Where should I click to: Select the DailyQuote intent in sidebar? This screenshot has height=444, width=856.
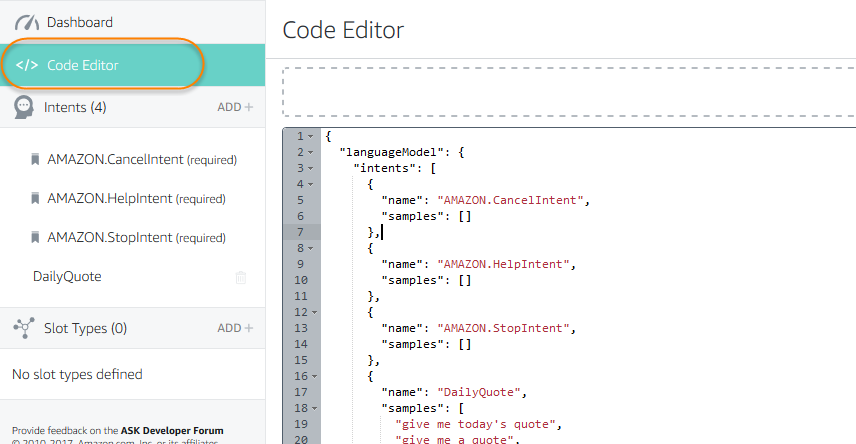click(x=67, y=277)
